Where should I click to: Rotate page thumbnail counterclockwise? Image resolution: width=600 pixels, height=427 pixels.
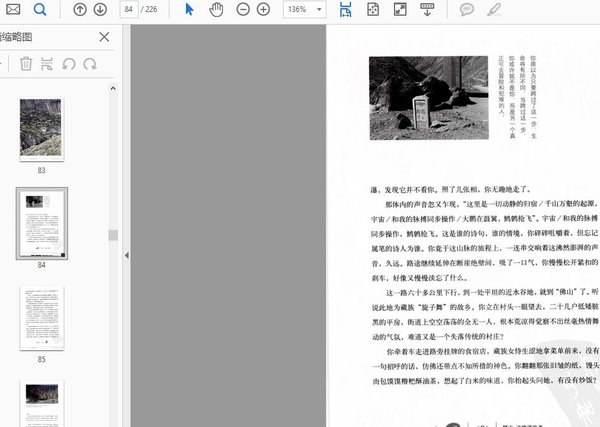click(x=68, y=64)
